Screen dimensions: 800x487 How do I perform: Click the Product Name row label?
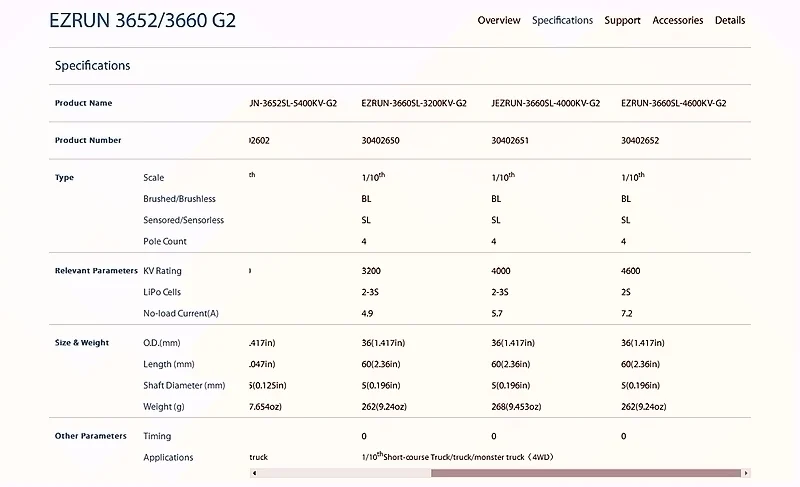pos(83,103)
